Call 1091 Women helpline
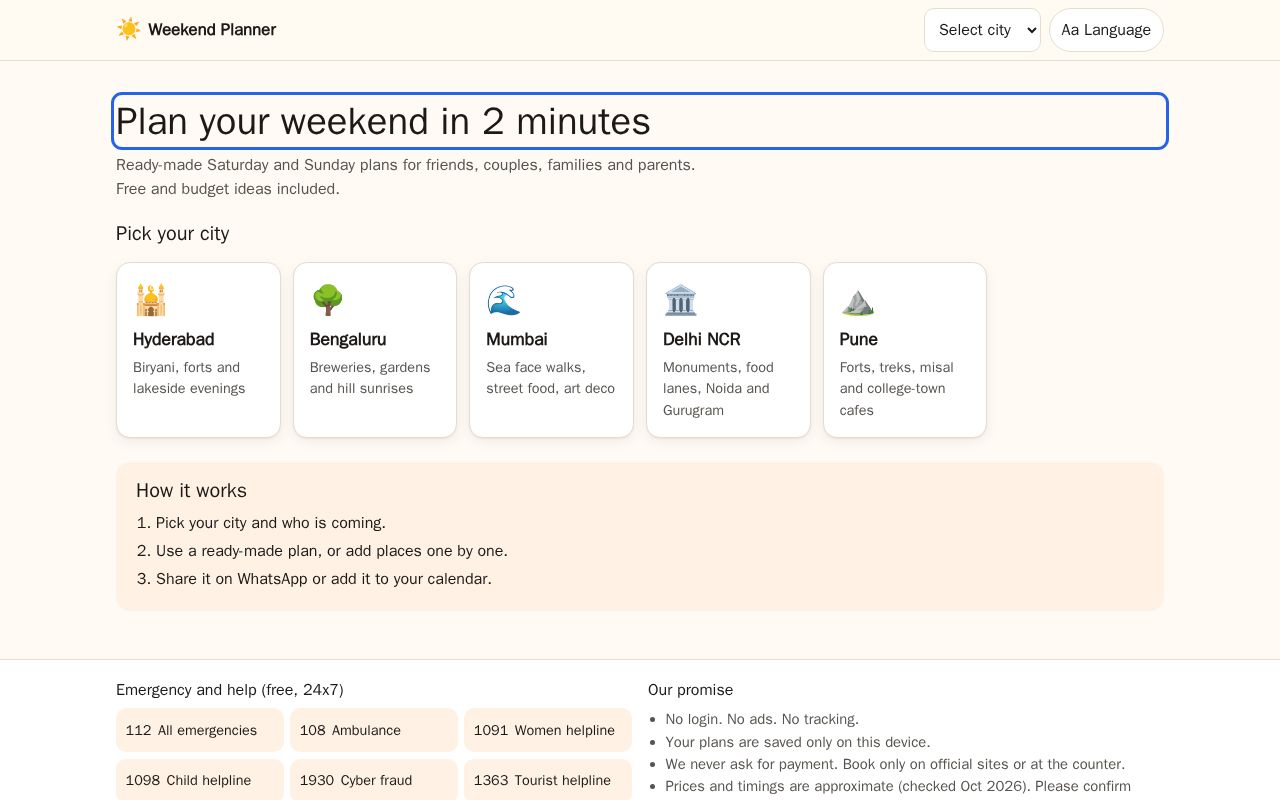 [x=548, y=730]
